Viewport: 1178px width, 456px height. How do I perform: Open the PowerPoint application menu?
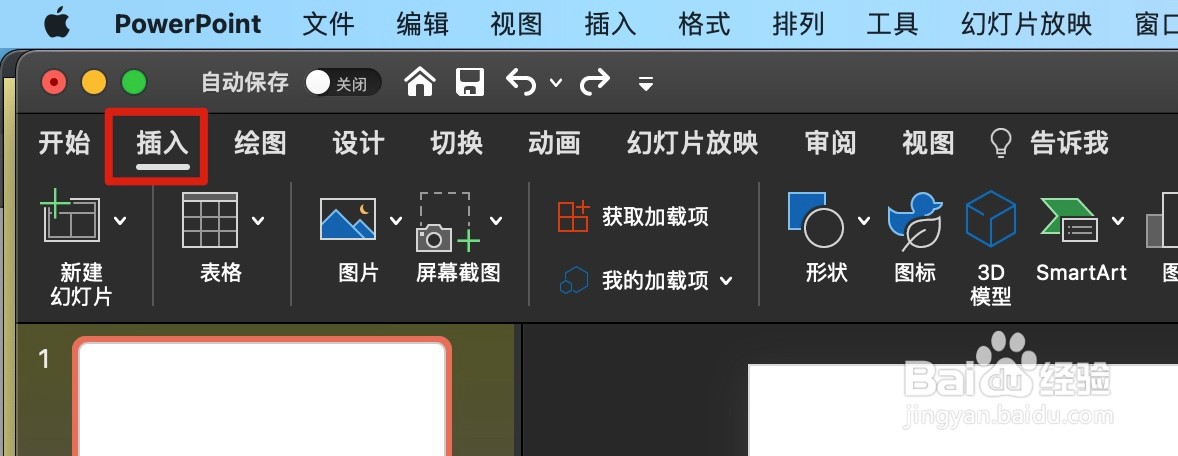188,24
